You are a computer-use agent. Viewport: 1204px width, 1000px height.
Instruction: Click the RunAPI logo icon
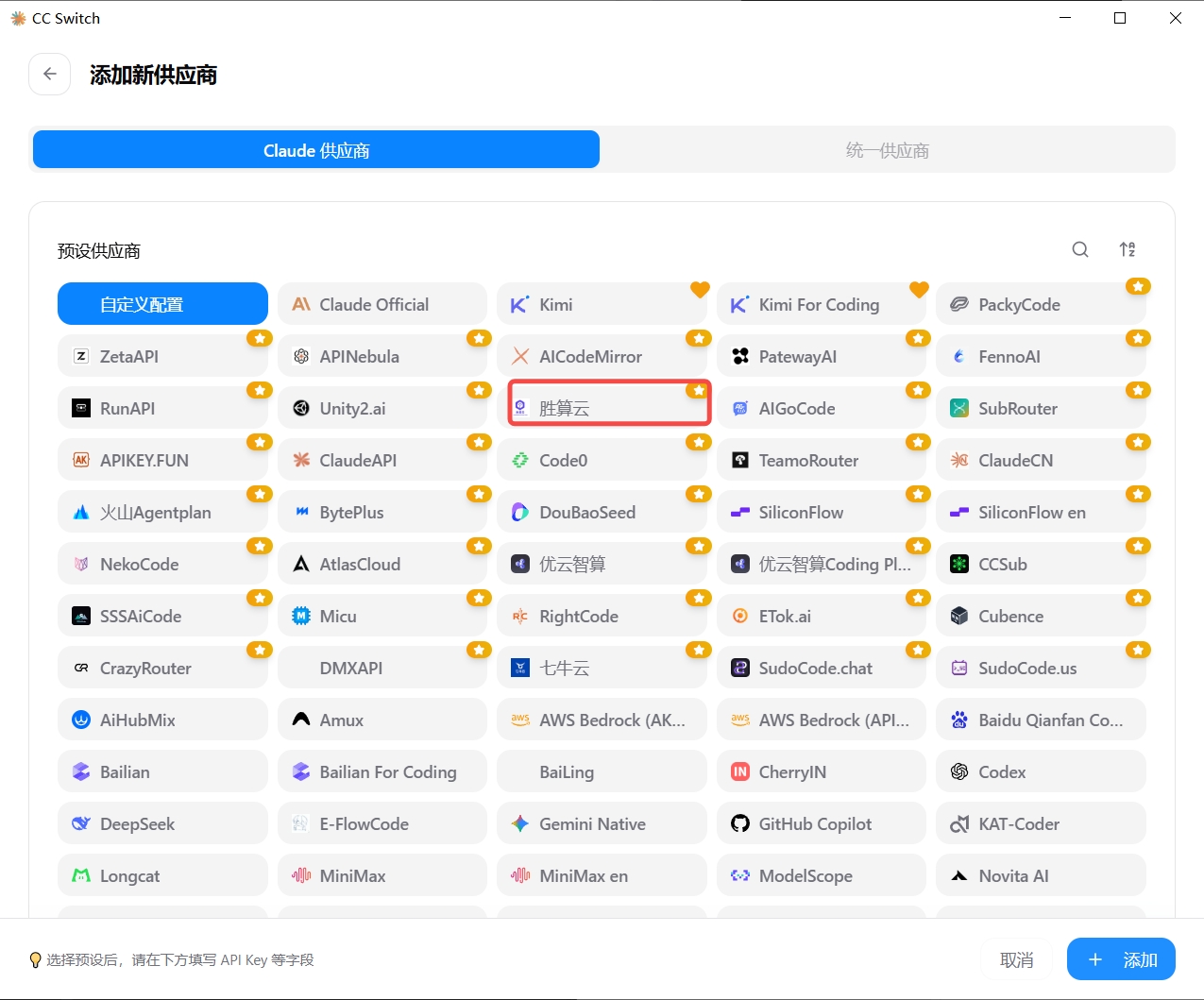(x=81, y=408)
